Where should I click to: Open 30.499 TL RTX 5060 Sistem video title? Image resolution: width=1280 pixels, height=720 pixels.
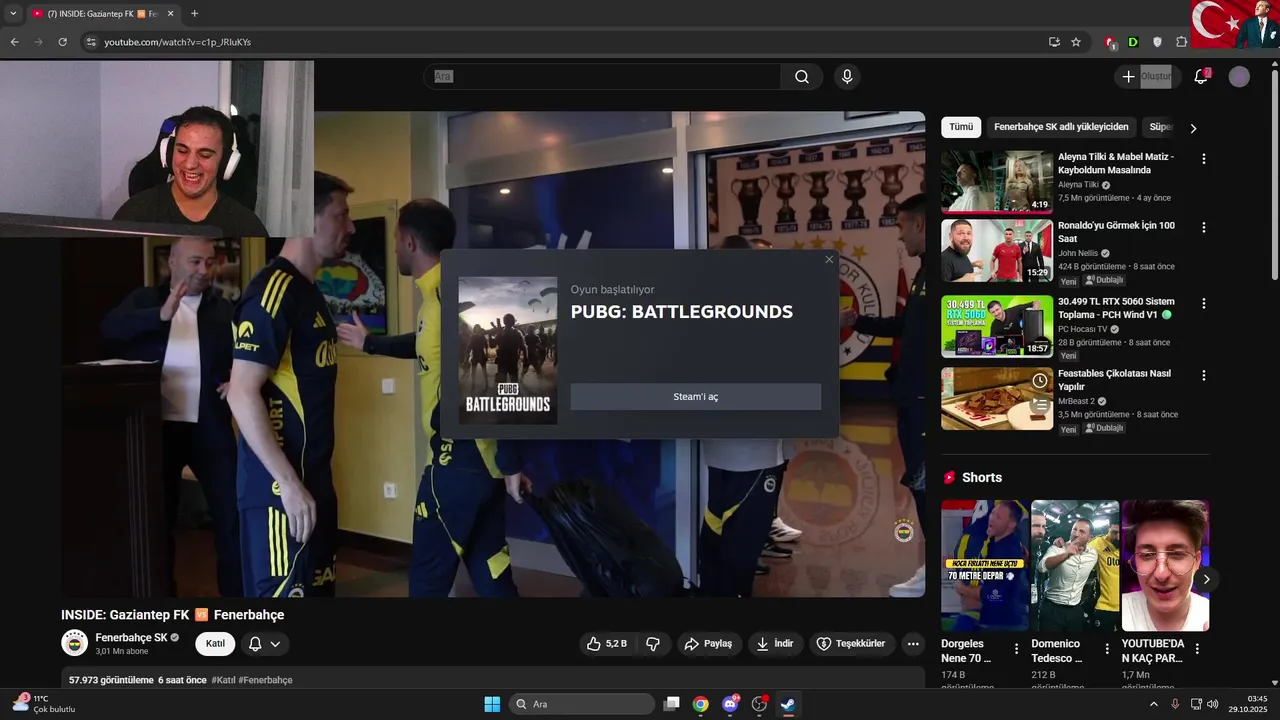coord(1116,308)
